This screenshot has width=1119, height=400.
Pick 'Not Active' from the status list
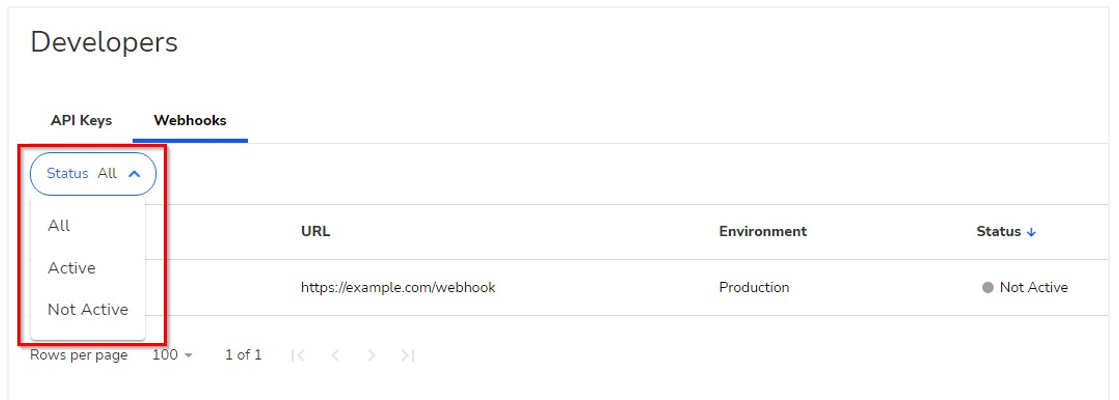tap(88, 310)
